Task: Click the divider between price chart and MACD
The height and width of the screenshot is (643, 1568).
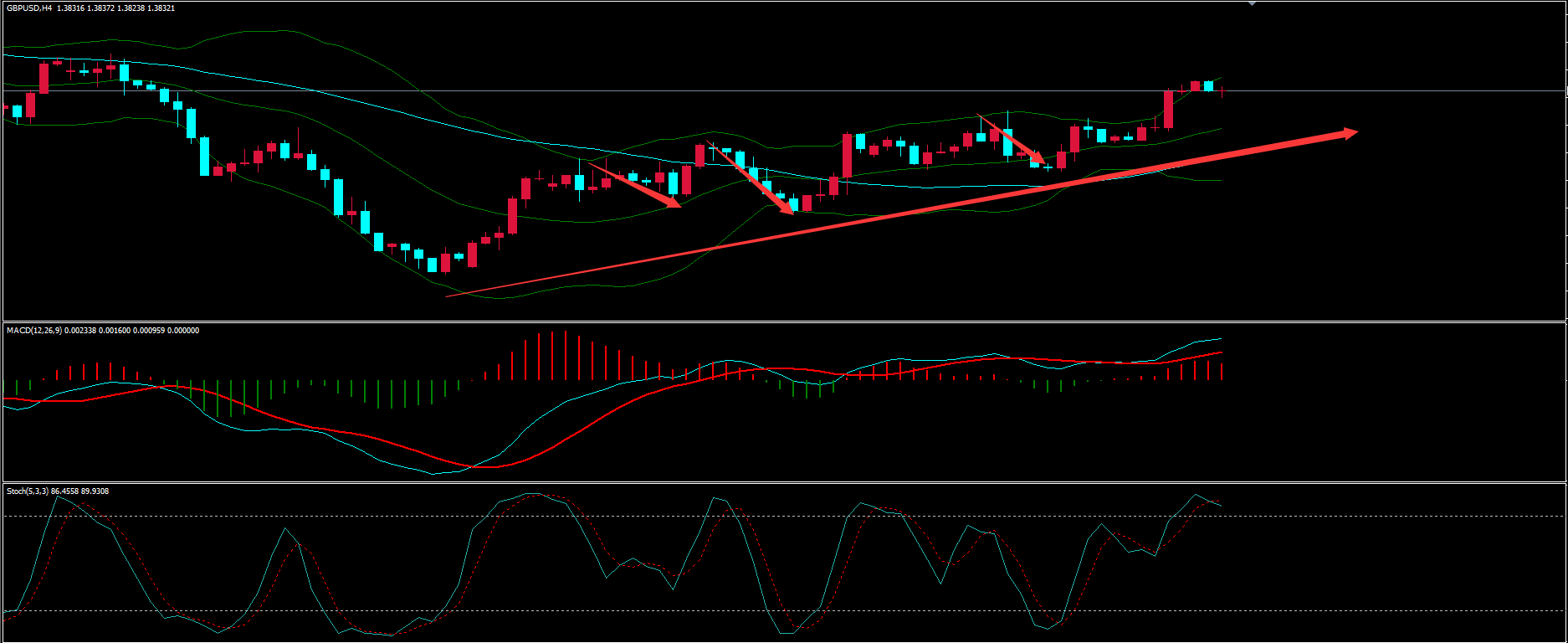Action: [x=783, y=321]
